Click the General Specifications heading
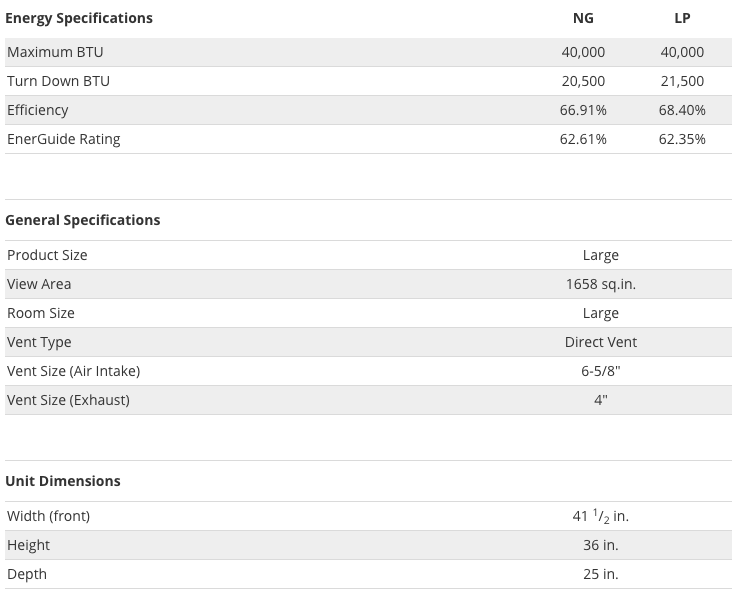The height and width of the screenshot is (594, 733). pyautogui.click(x=83, y=220)
